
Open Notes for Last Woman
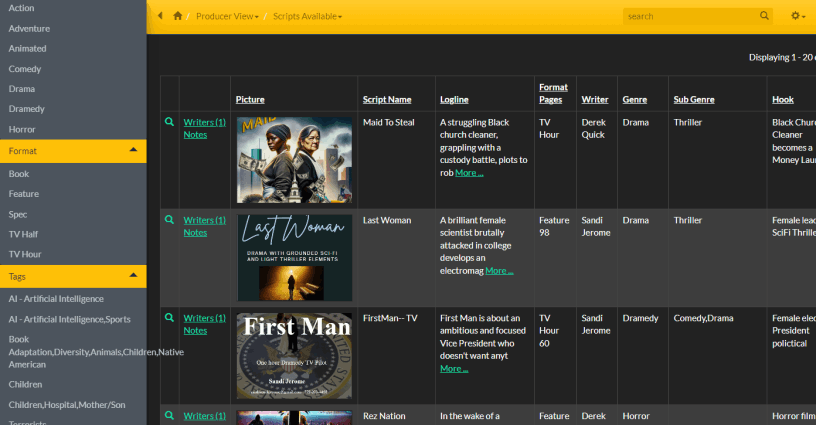pos(195,233)
